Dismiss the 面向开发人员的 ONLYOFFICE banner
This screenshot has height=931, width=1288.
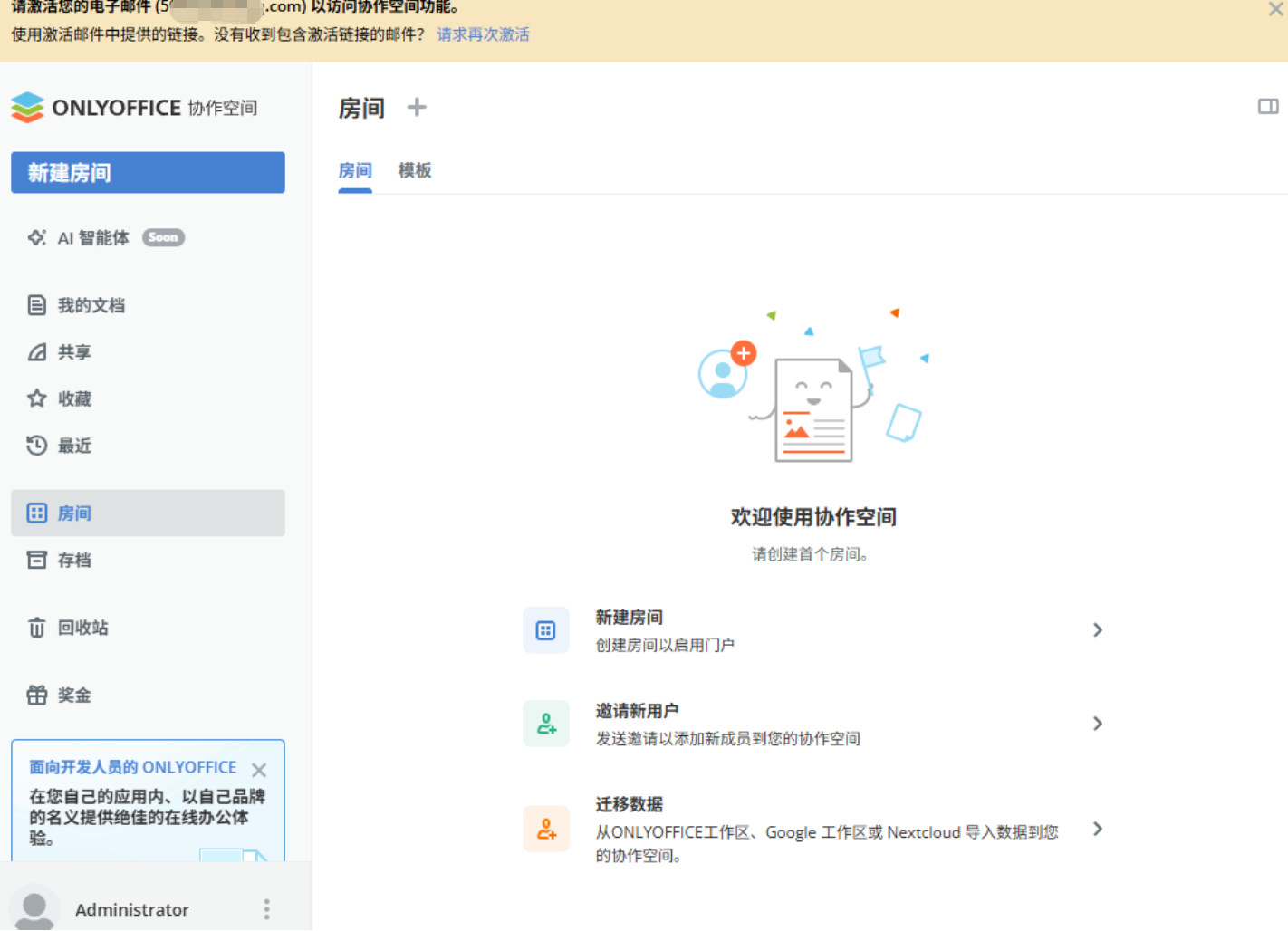(x=259, y=770)
